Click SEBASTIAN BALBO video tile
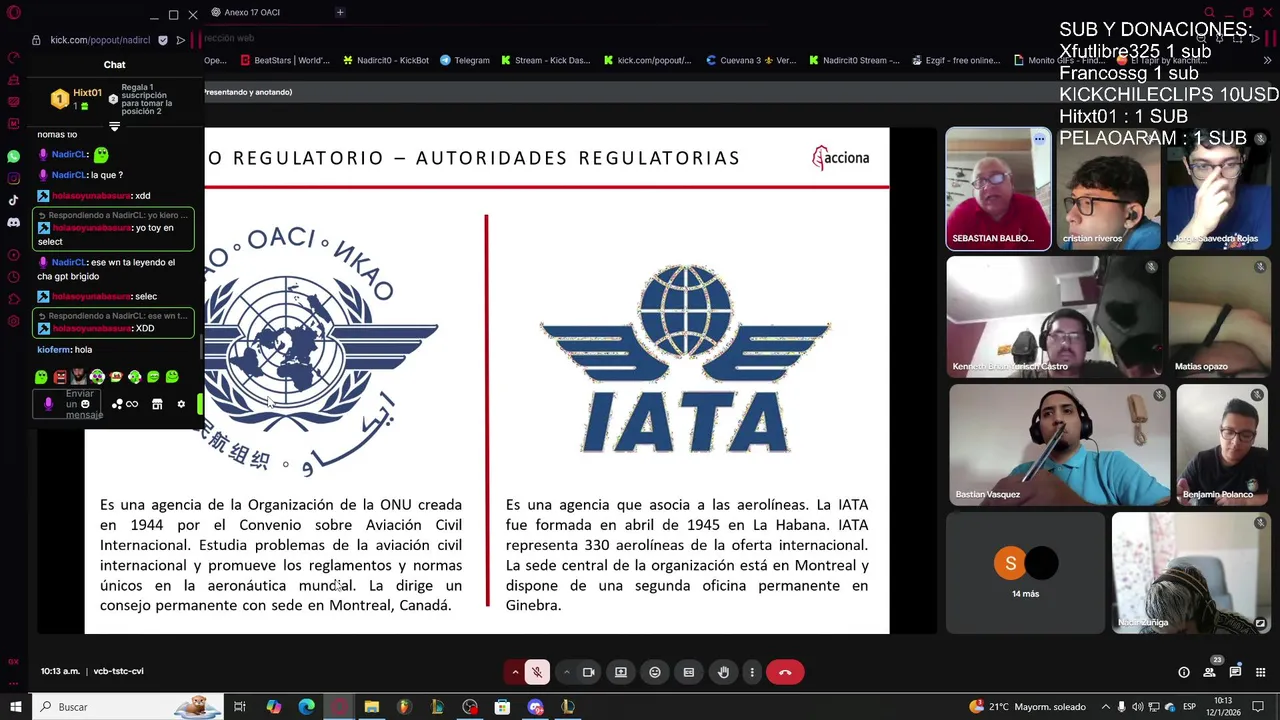The width and height of the screenshot is (1280, 720). tap(998, 188)
